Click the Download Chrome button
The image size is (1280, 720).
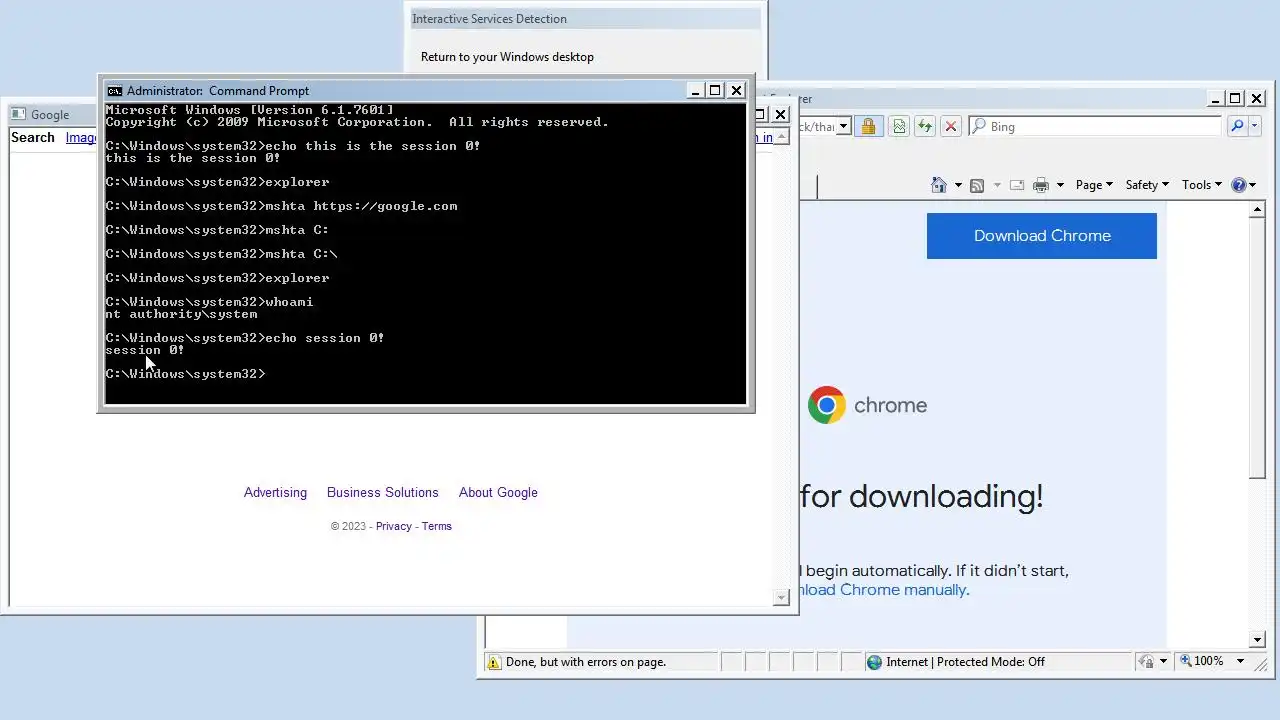(1042, 236)
